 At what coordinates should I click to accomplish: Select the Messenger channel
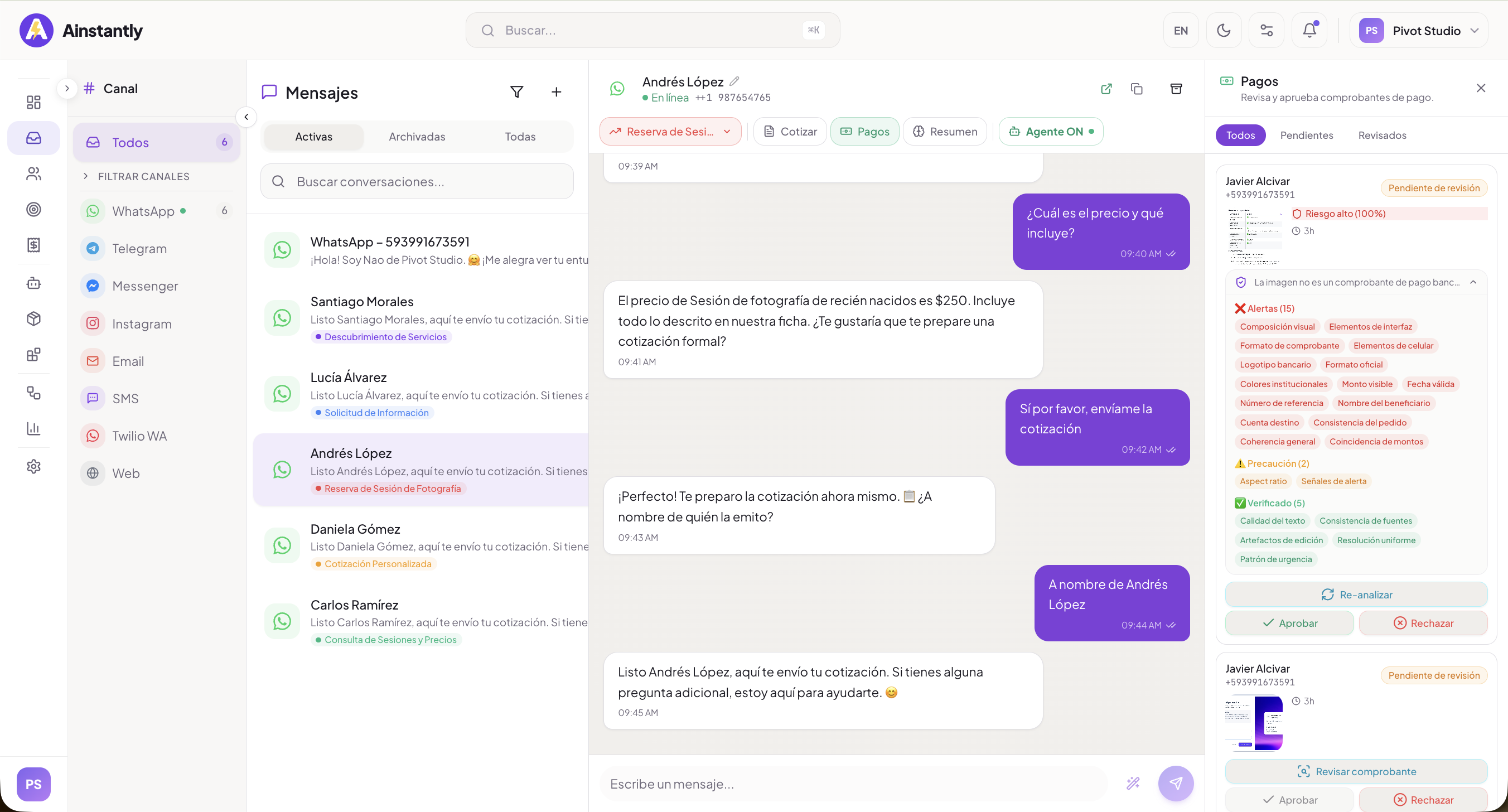pyautogui.click(x=157, y=286)
